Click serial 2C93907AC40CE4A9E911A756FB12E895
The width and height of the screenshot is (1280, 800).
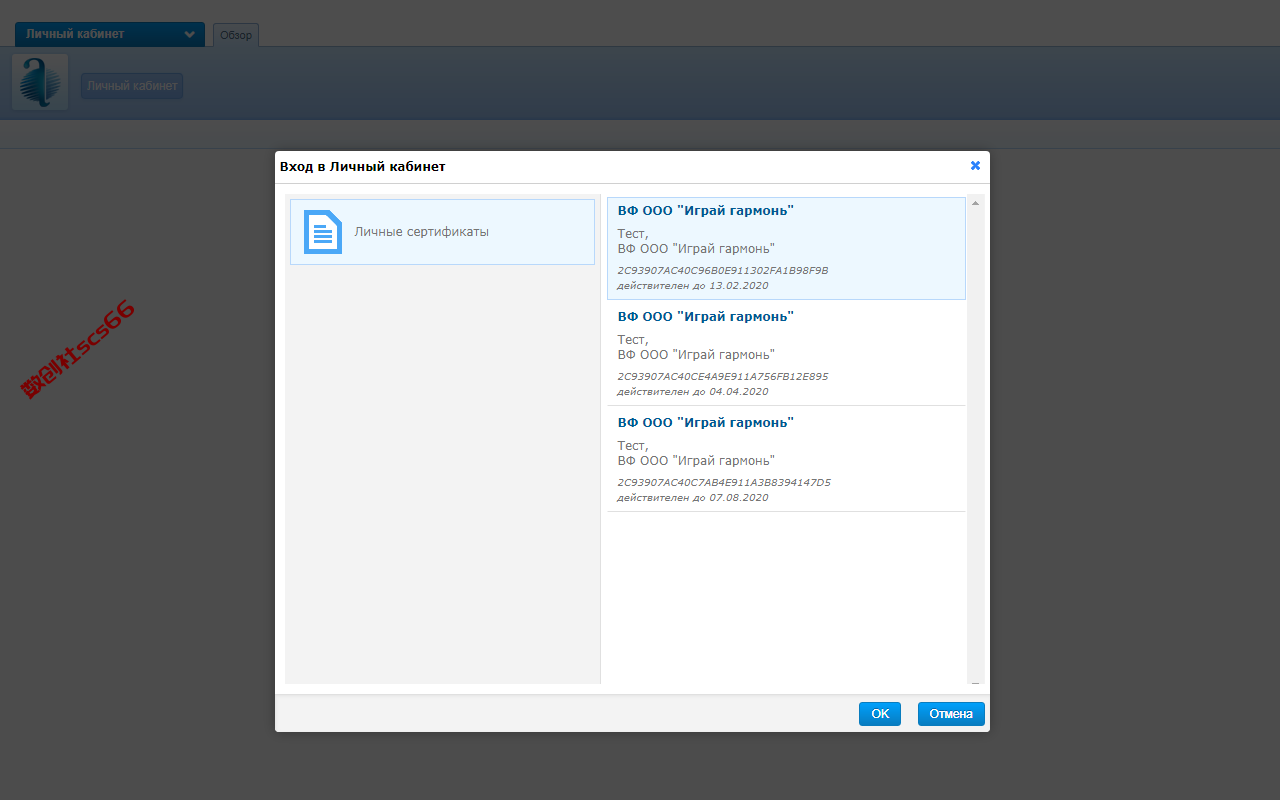tap(723, 376)
